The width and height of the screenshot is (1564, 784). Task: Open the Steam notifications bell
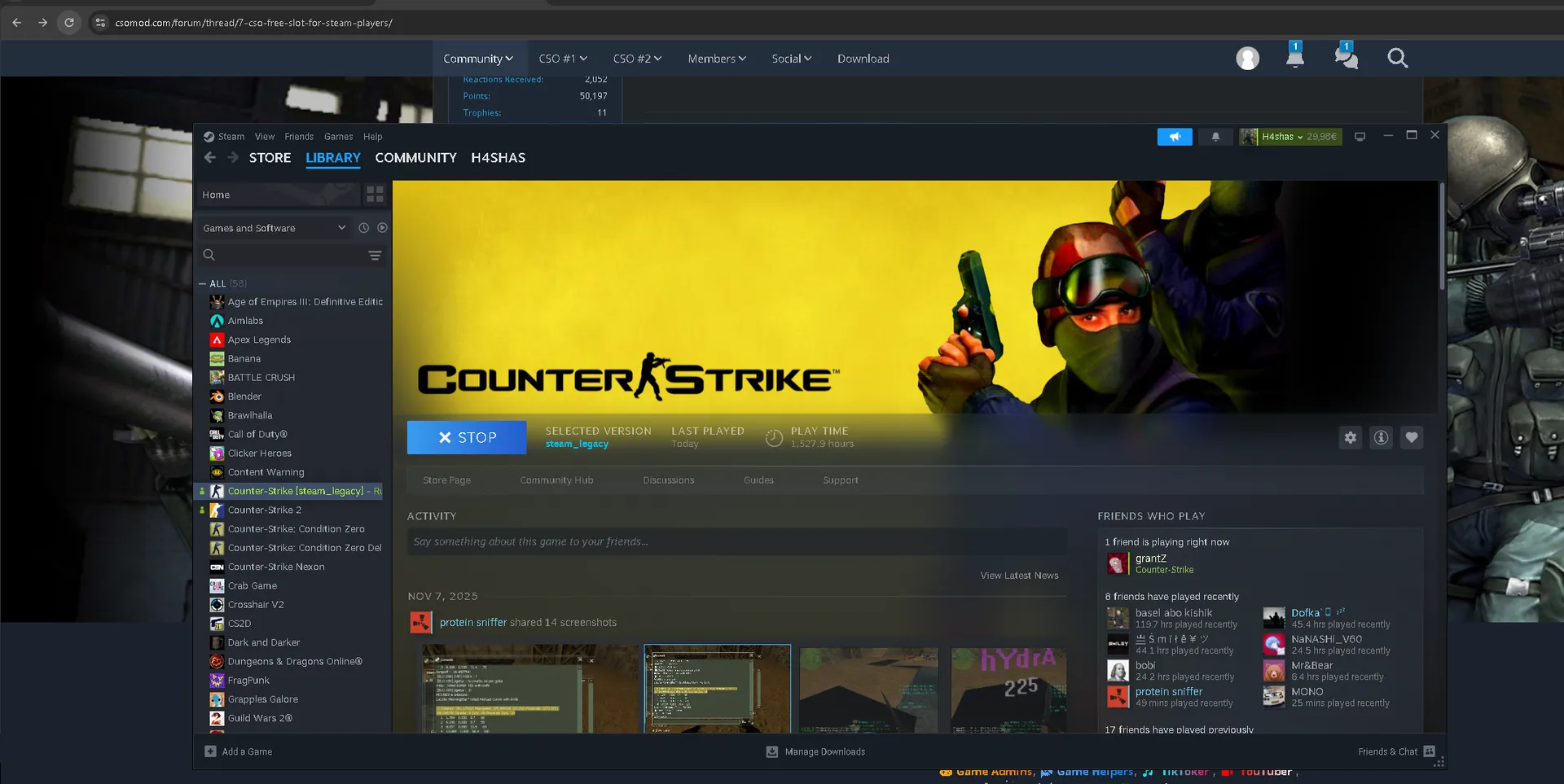pyautogui.click(x=1215, y=137)
